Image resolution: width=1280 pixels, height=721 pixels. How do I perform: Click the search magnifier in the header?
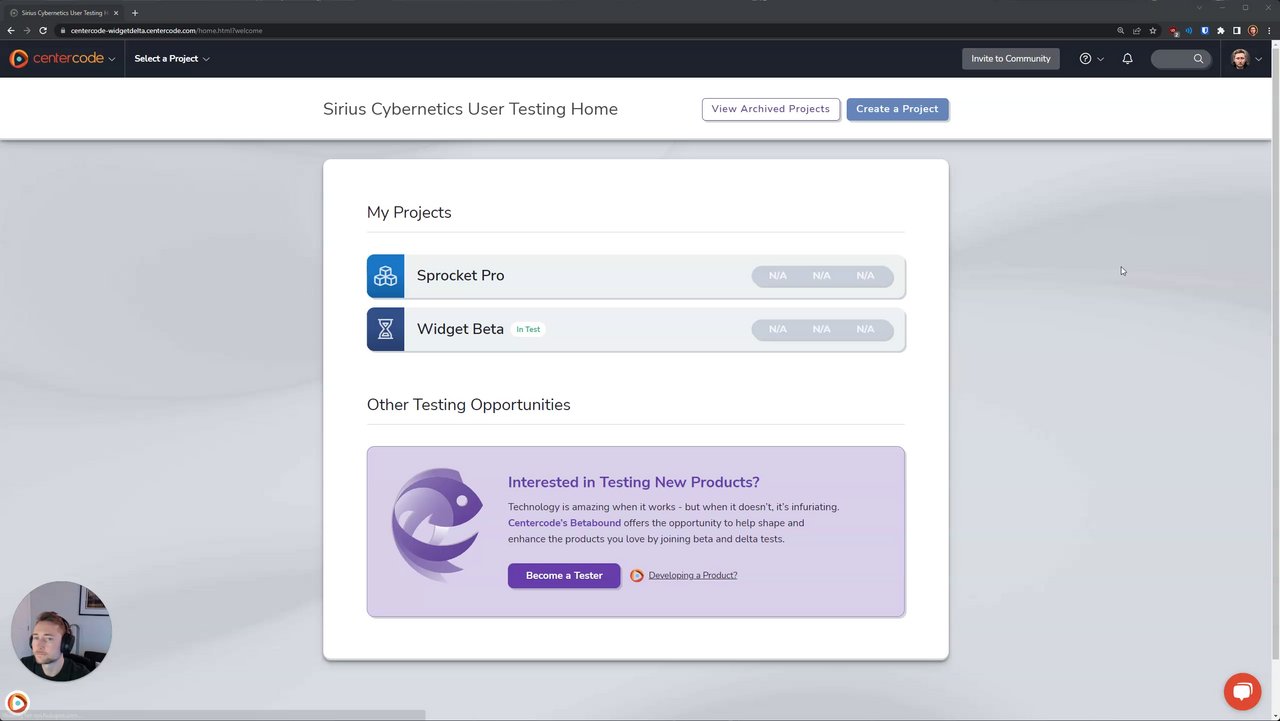[1198, 59]
